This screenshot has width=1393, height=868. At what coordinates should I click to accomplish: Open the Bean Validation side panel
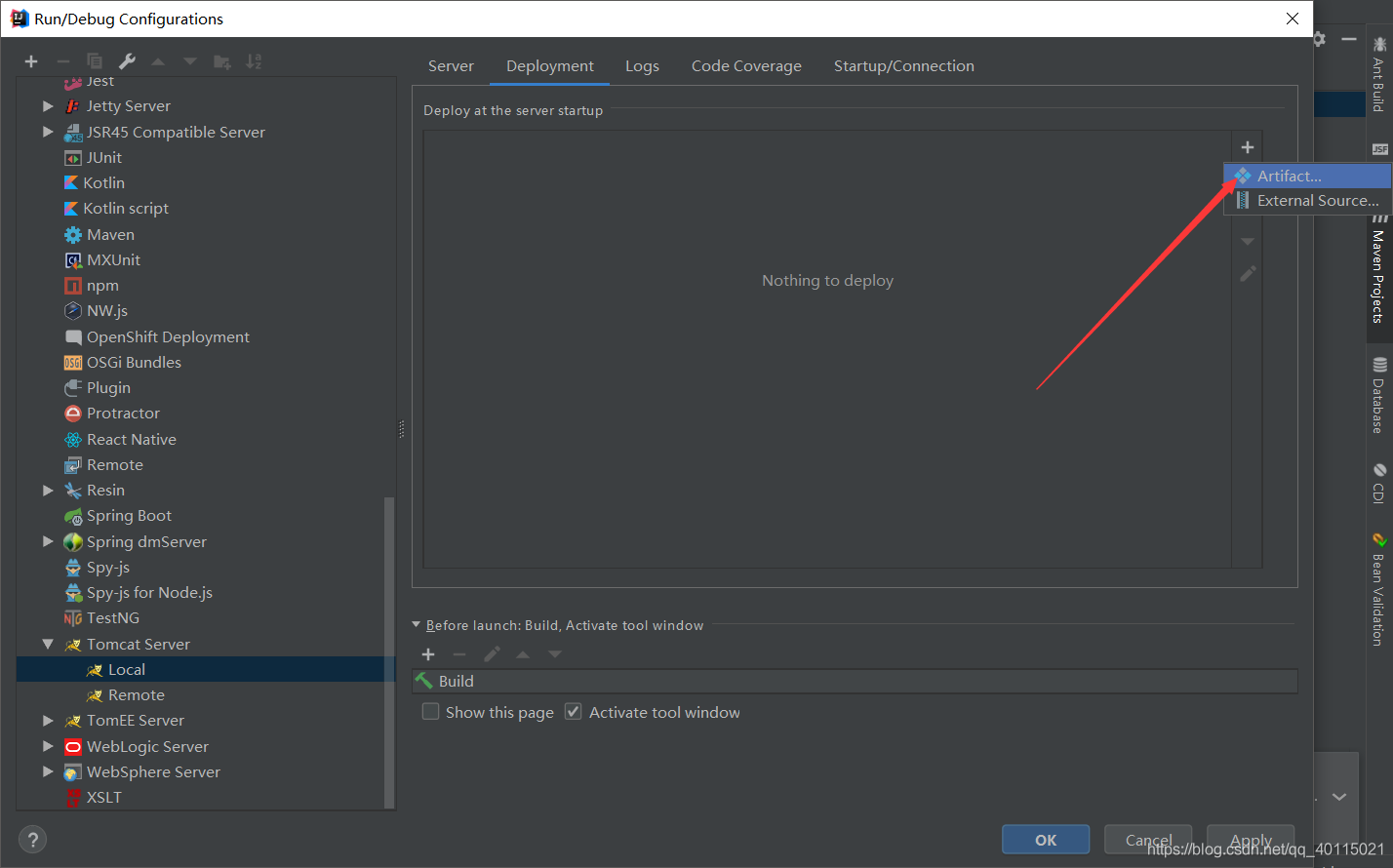pos(1378,590)
